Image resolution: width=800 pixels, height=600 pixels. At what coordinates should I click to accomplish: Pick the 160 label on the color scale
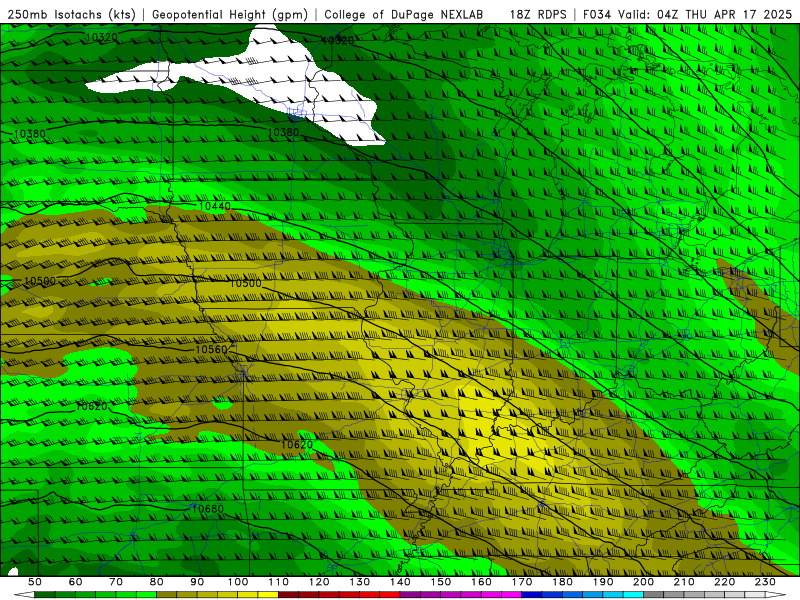coord(481,582)
